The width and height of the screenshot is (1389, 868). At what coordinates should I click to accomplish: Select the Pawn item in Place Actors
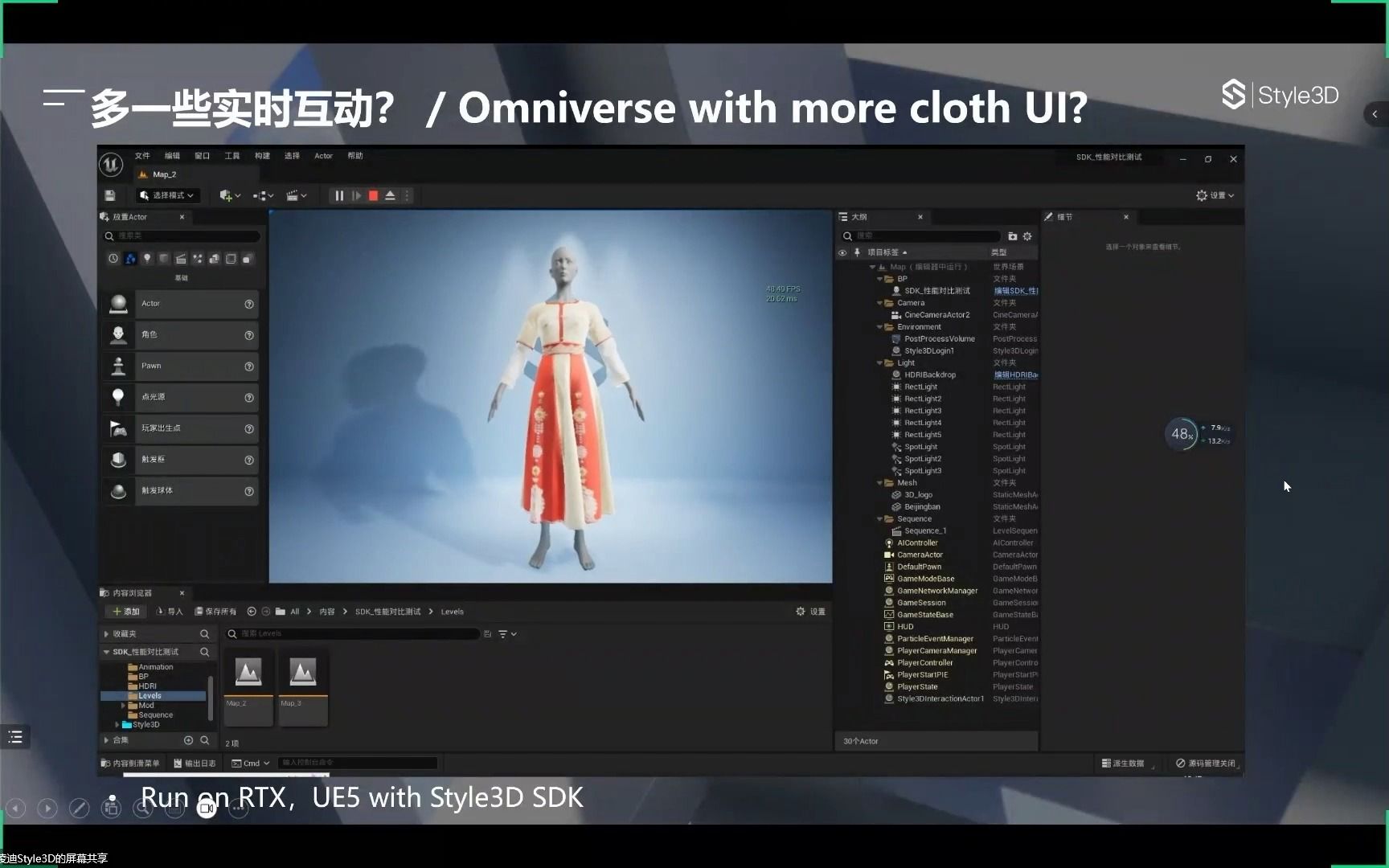(x=181, y=366)
